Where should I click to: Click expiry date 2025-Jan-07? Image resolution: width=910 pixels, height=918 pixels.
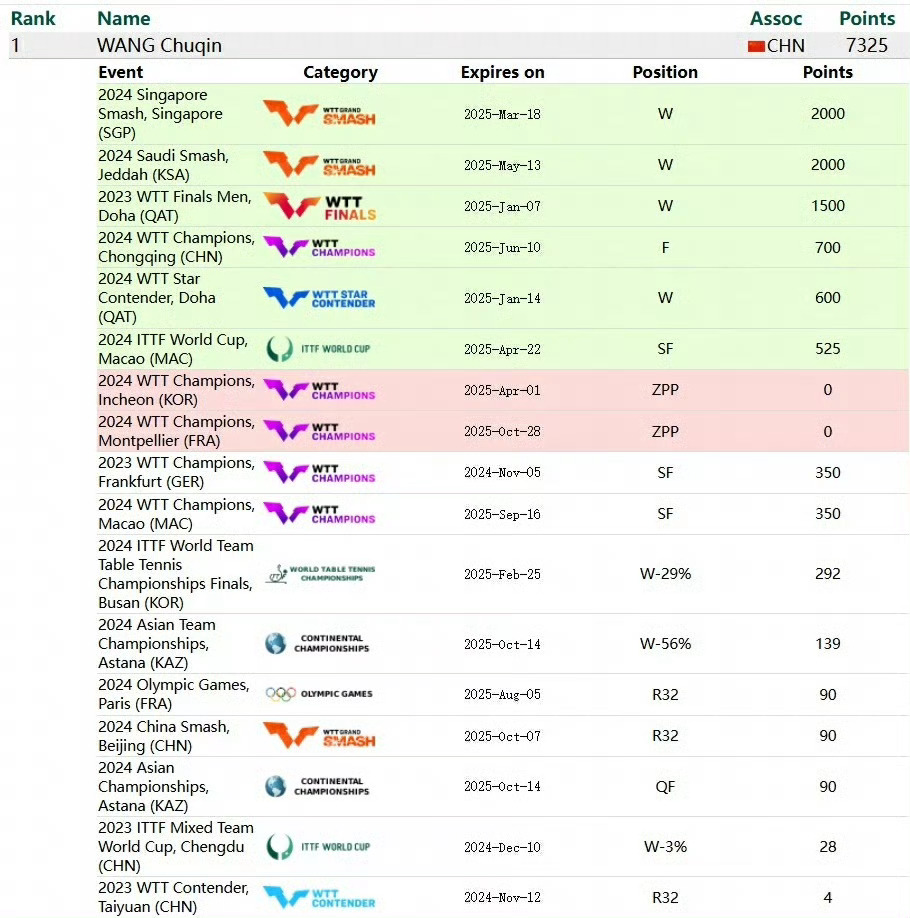point(502,206)
